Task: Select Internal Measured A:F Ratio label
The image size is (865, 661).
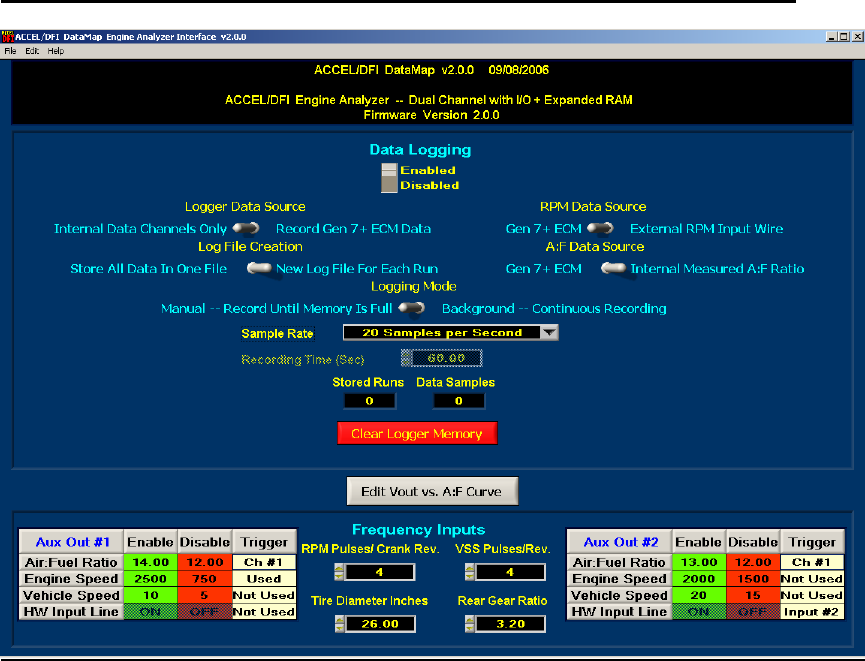Action: (x=717, y=269)
